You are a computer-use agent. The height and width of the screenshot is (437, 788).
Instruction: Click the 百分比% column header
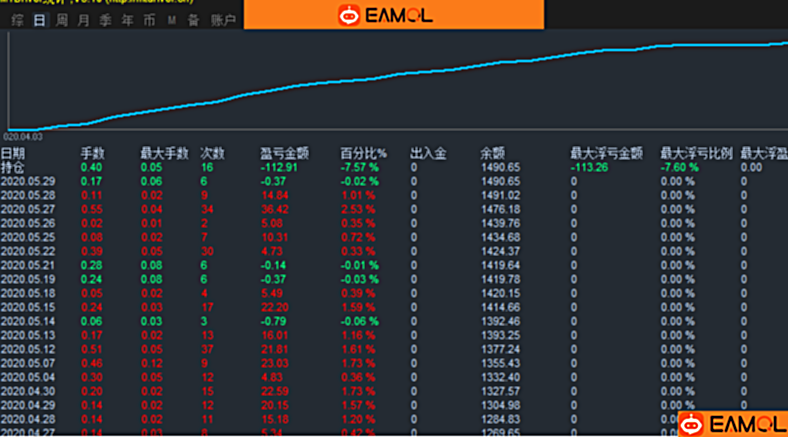(361, 153)
